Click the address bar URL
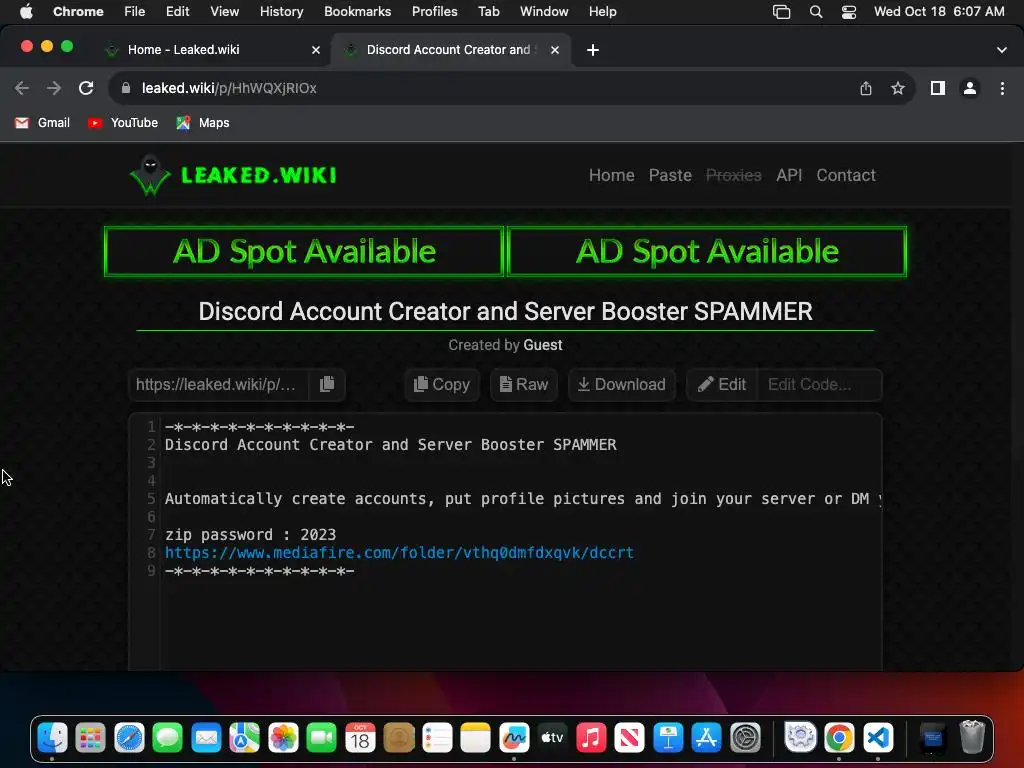The image size is (1024, 768). 229,88
